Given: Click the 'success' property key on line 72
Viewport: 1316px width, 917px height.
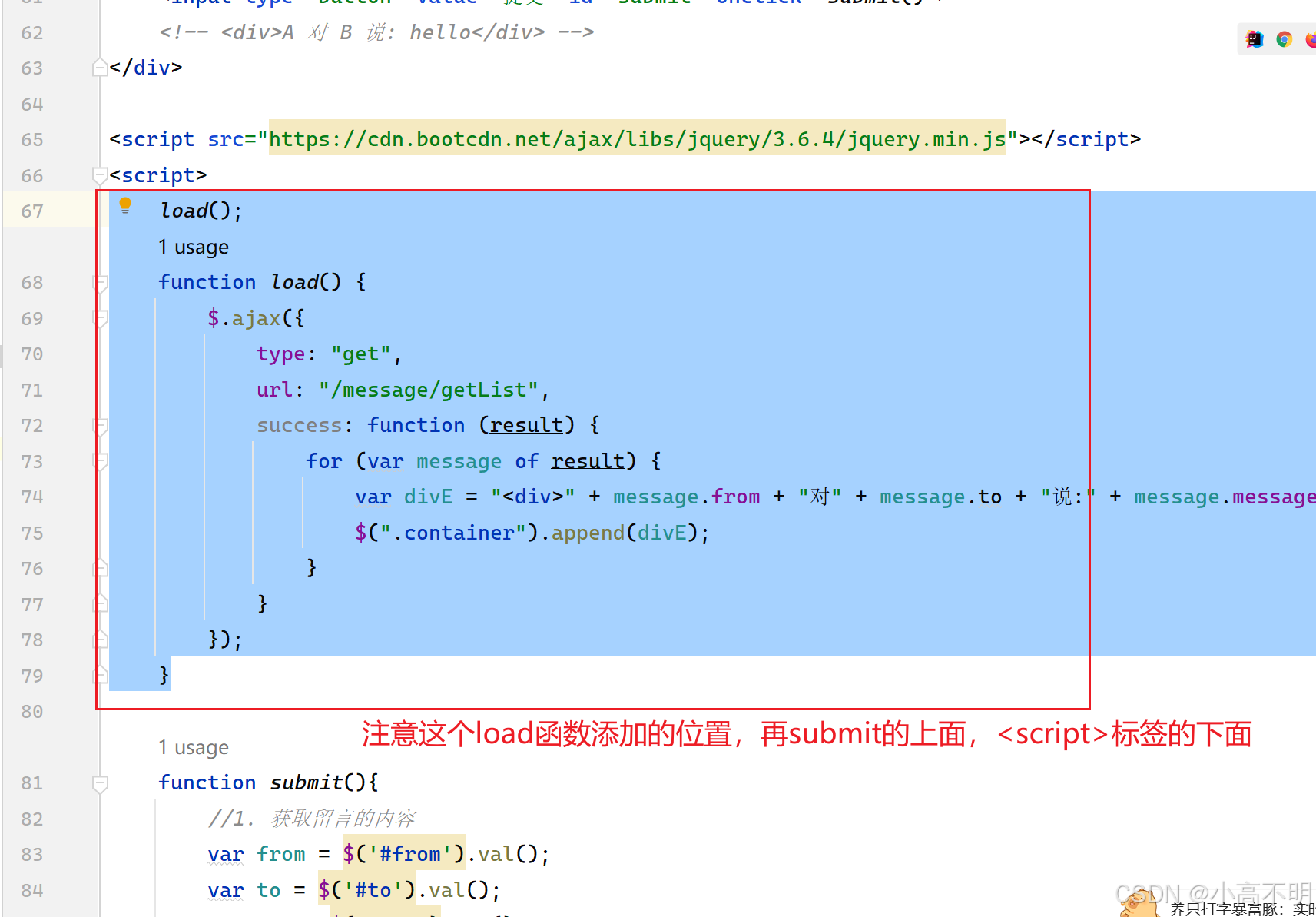Looking at the screenshot, I should point(299,425).
